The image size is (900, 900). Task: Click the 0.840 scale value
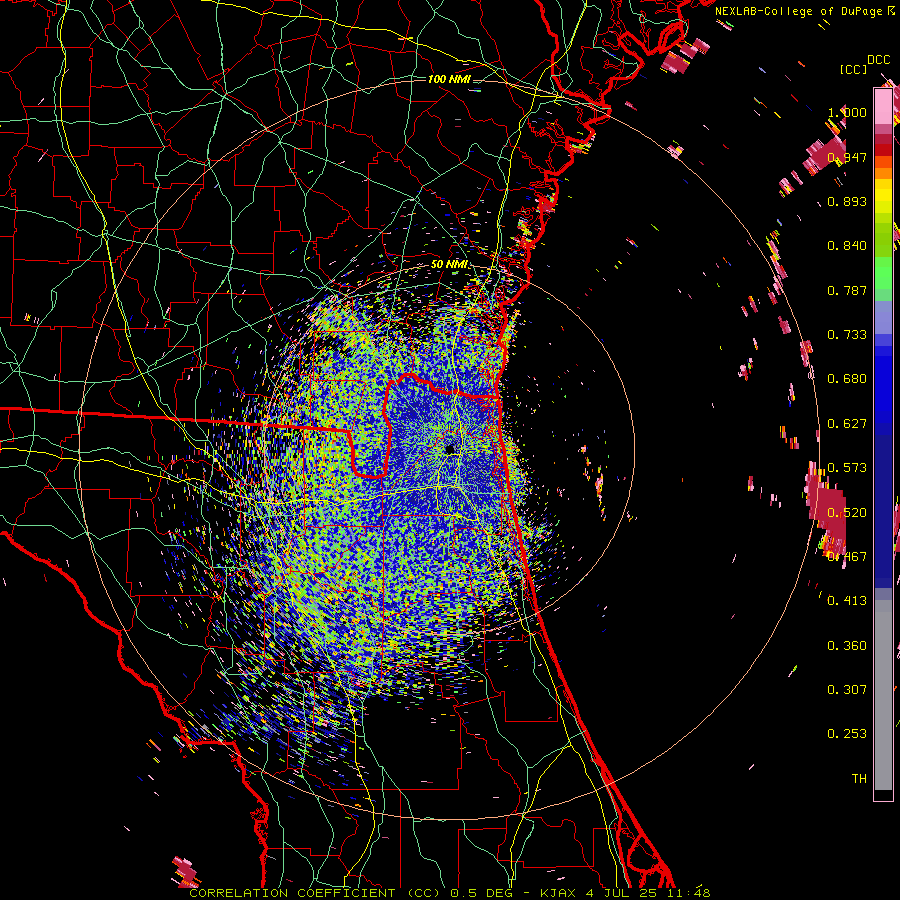point(847,246)
